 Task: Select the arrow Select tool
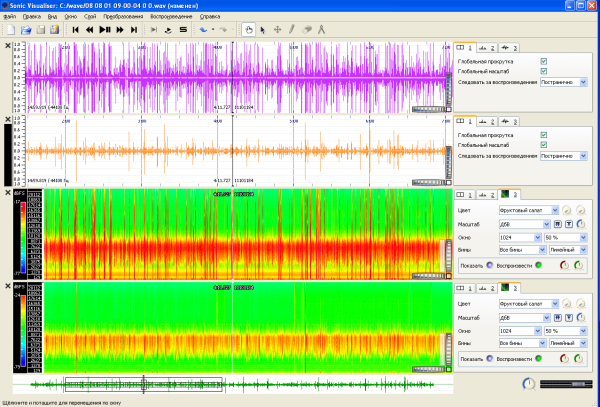[263, 29]
